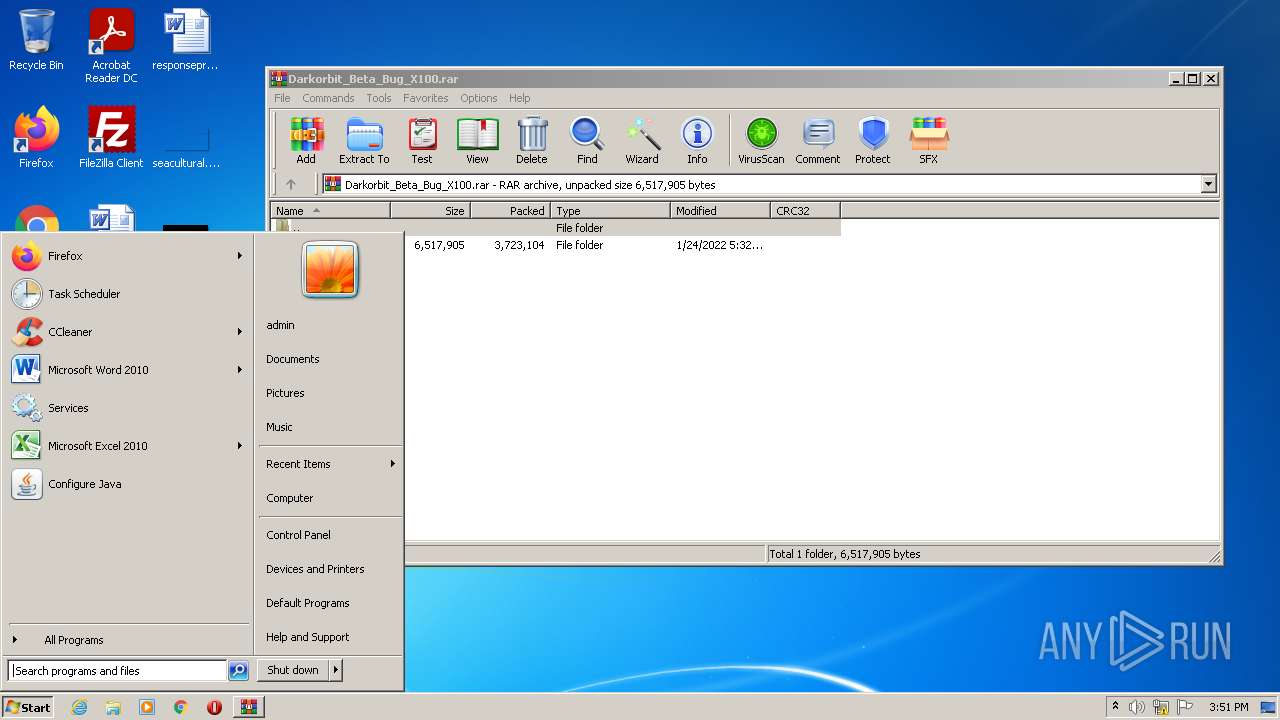This screenshot has width=1280, height=720.
Task: Sort by the Size column header
Action: pos(430,211)
